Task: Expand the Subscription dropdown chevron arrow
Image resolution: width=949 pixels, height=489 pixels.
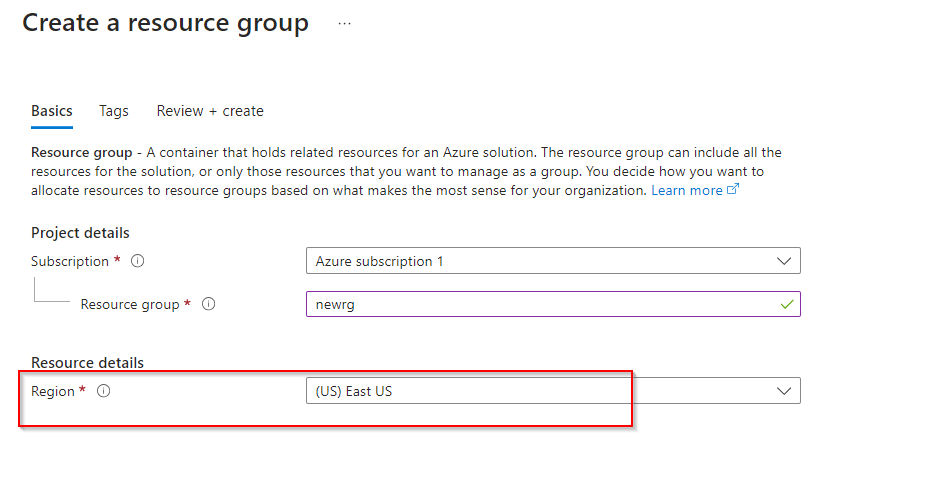Action: click(x=784, y=261)
